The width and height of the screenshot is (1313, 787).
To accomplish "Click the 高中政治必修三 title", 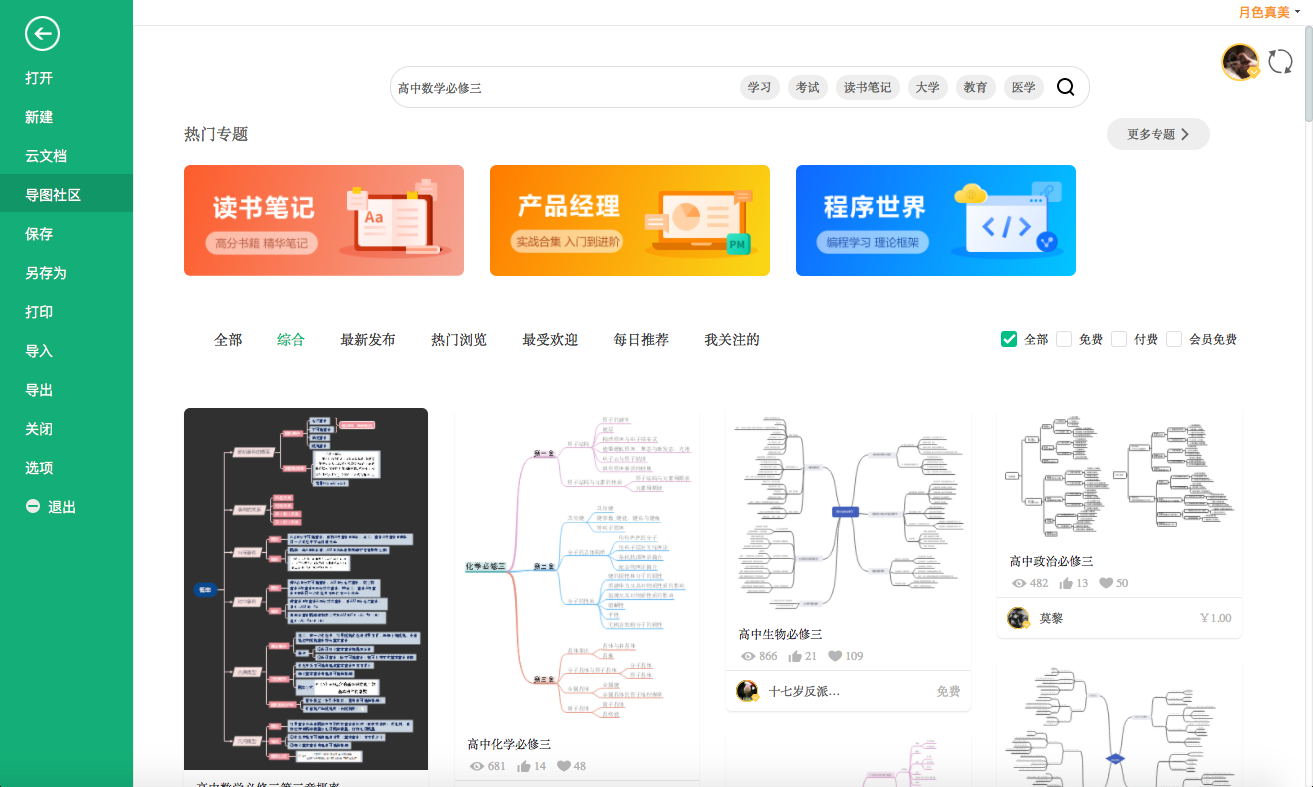I will 1051,561.
